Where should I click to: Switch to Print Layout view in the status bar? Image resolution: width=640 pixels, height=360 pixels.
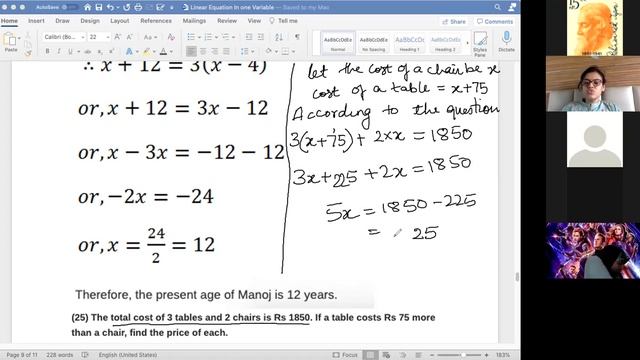pos(370,355)
